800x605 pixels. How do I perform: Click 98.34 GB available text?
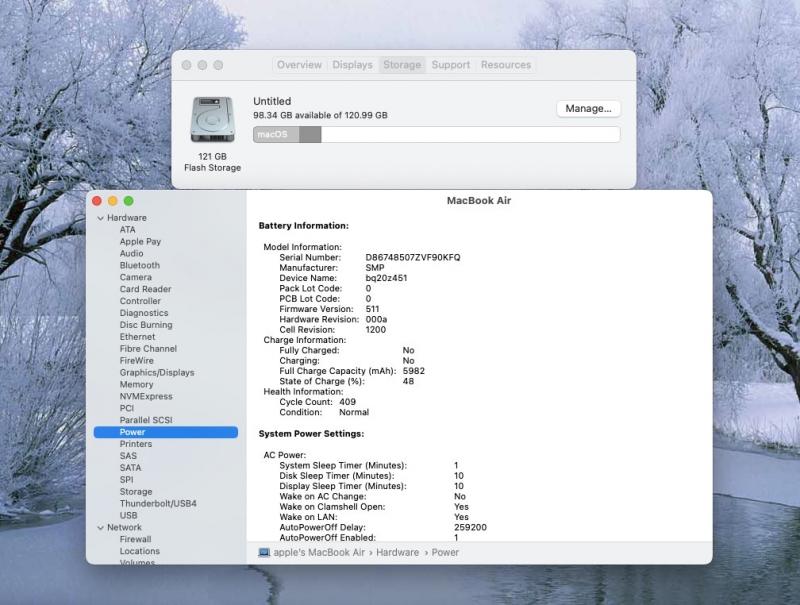point(320,115)
